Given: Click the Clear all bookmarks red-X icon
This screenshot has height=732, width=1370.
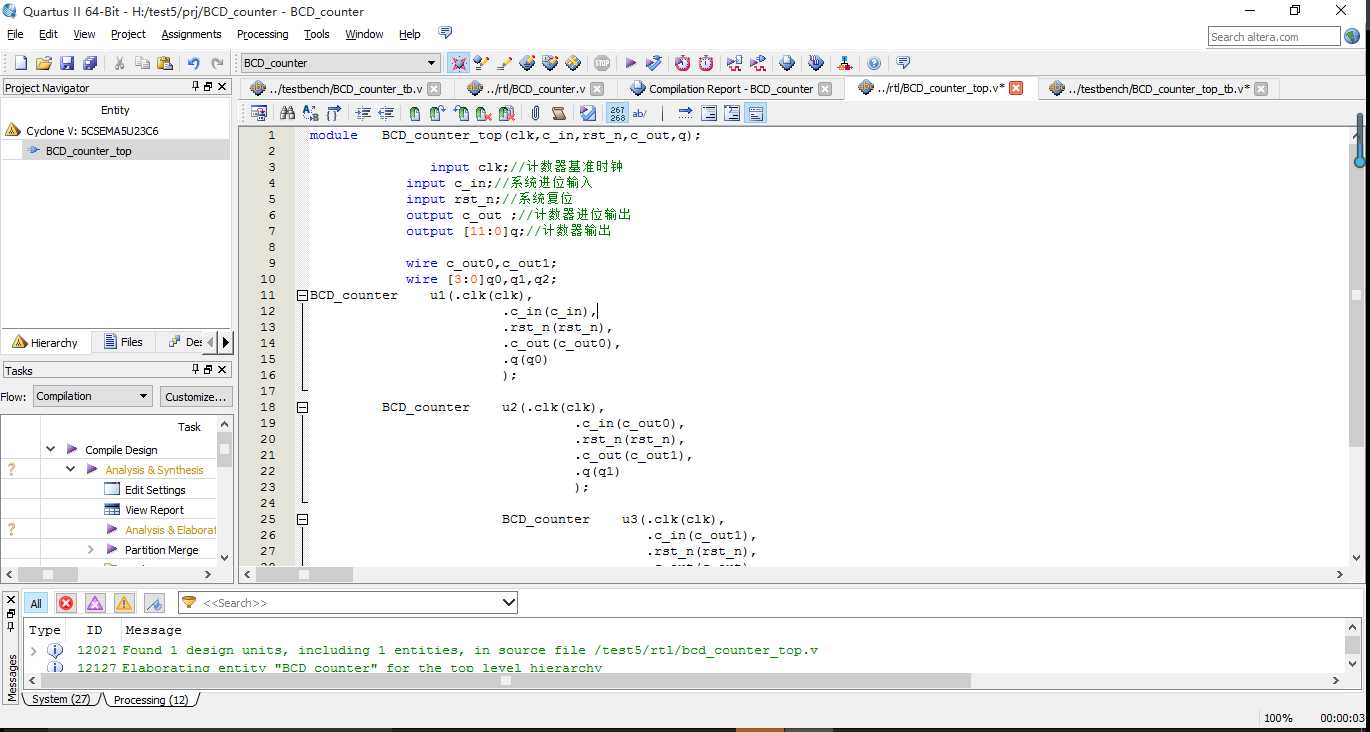Looking at the screenshot, I should point(507,113).
